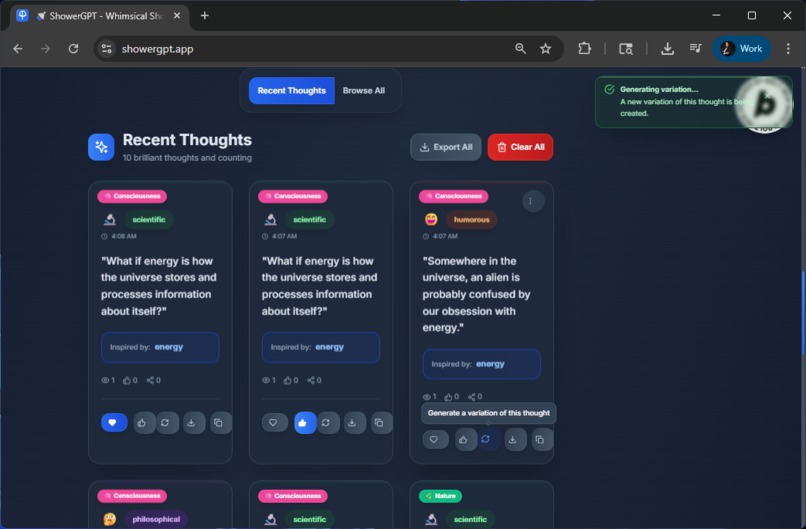The image size is (806, 529).
Task: Click the "10 brilliant thoughts and counting" subtitle
Action: tap(187, 158)
